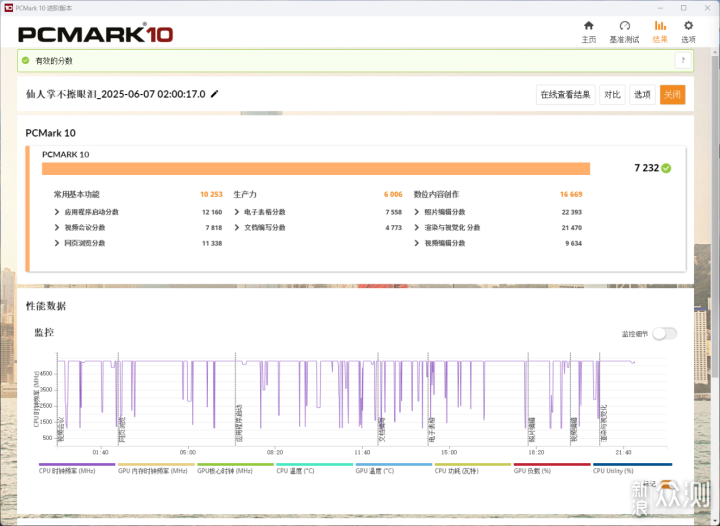Click the result name 仙人掌不擦眼泪_2025-06-07
The width and height of the screenshot is (720, 526).
[x=116, y=94]
